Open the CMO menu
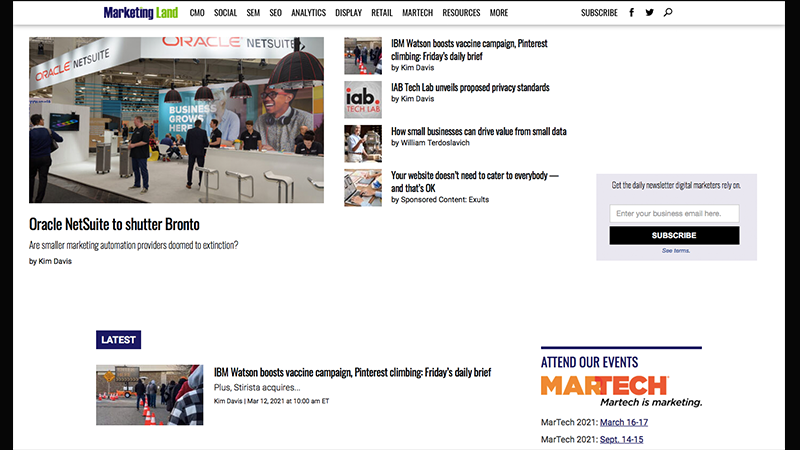 click(197, 13)
